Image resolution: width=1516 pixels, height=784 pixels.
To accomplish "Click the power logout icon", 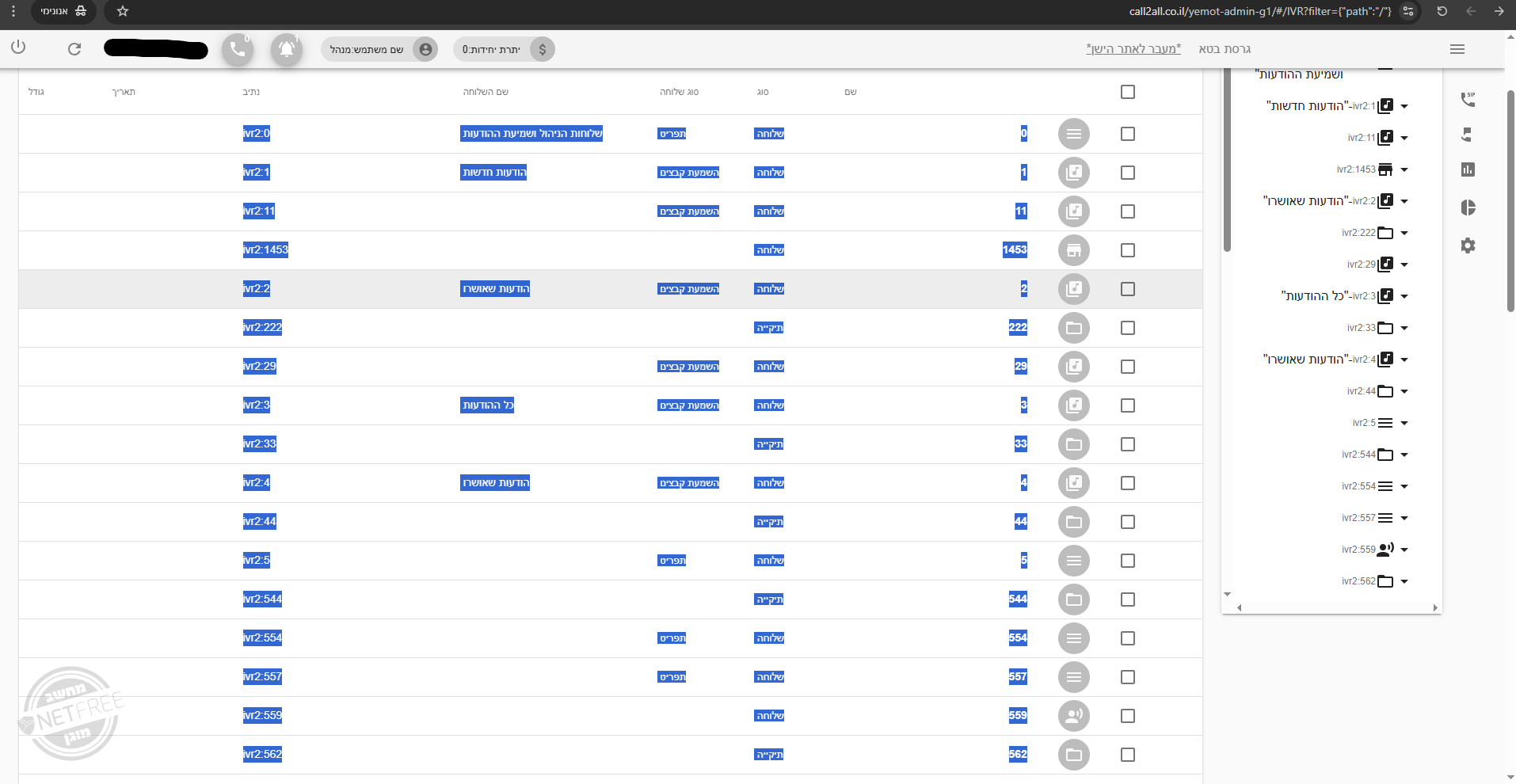I will (18, 48).
